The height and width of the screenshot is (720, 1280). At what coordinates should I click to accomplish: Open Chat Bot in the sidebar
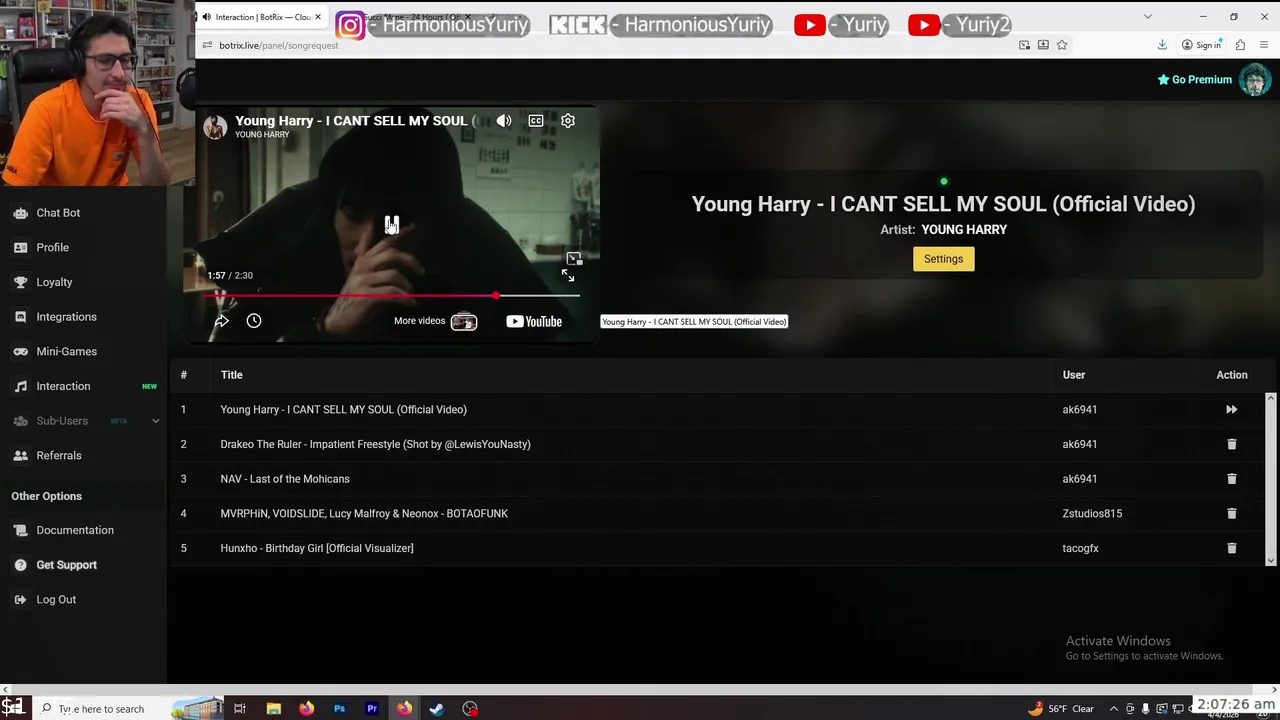[x=58, y=213]
